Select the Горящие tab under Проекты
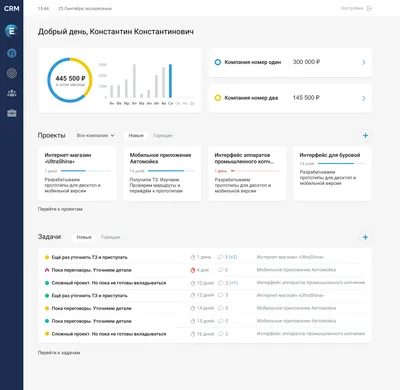 tap(163, 135)
